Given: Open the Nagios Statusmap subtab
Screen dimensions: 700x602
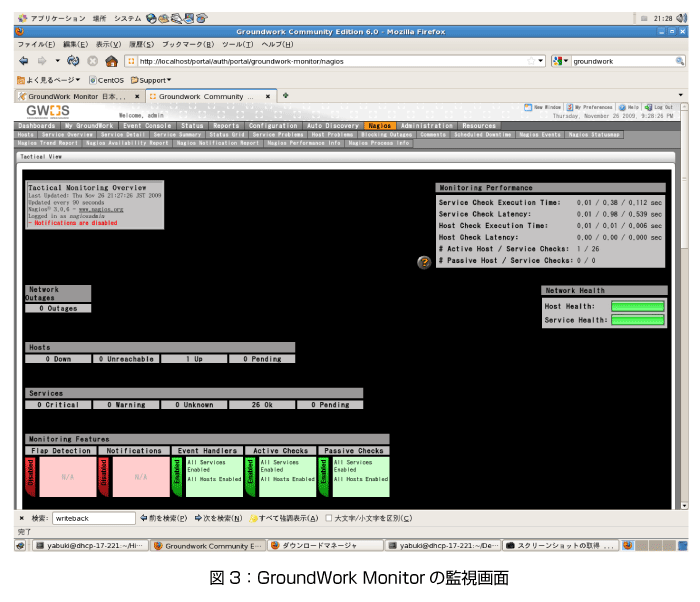Looking at the screenshot, I should tap(594, 134).
